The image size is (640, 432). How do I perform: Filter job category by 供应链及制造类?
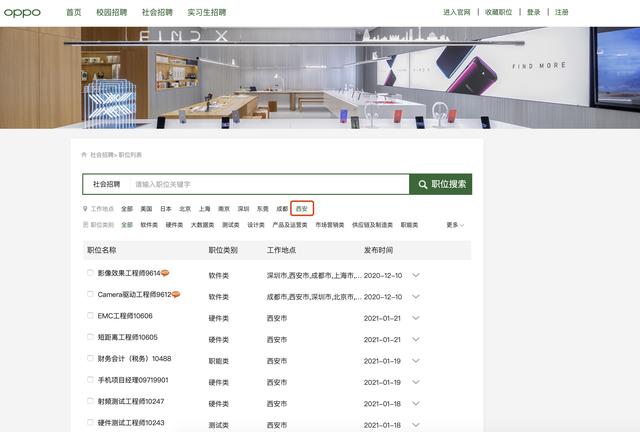click(372, 225)
